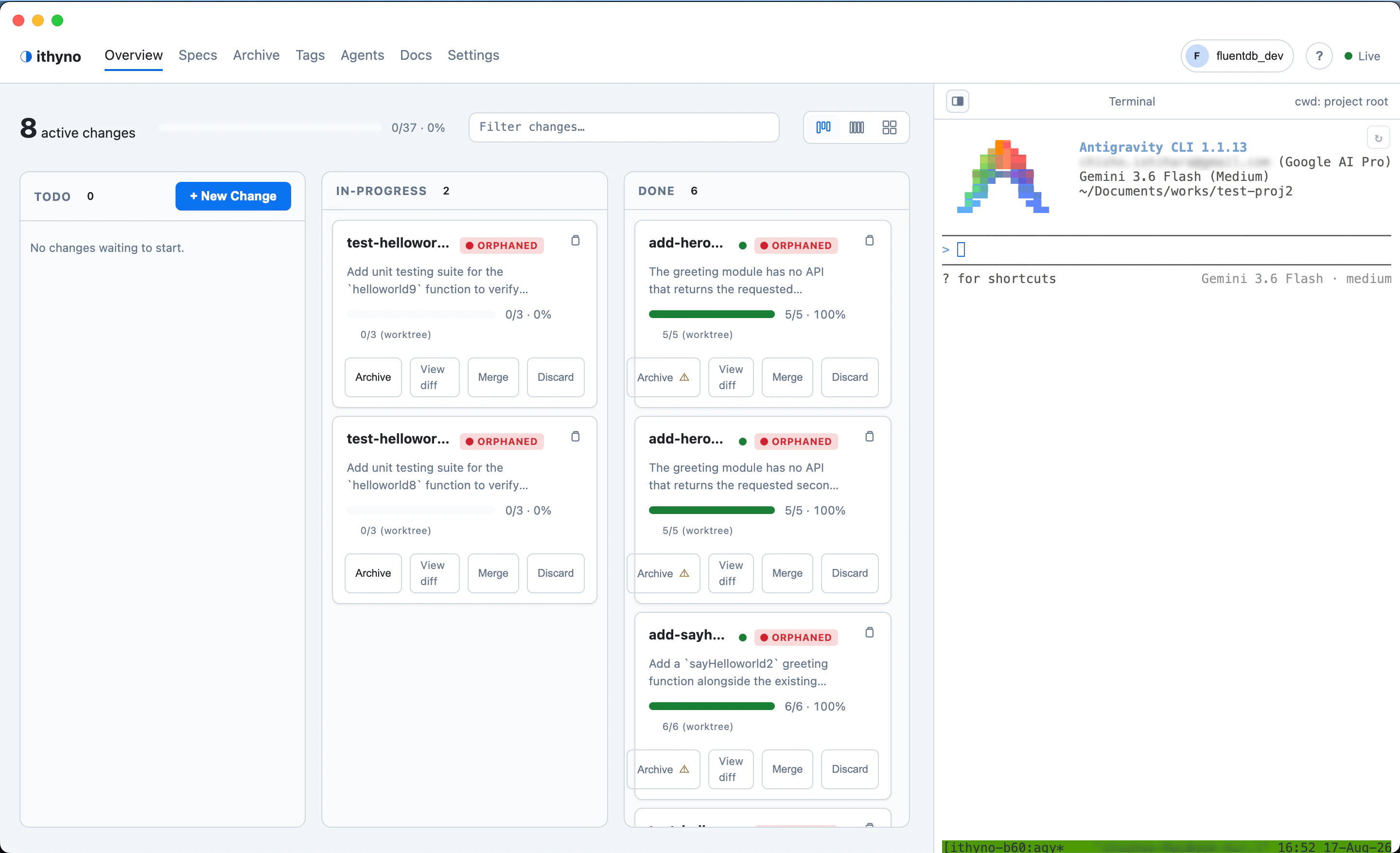Discard the add-sayh card
This screenshot has width=1400, height=853.
(849, 769)
